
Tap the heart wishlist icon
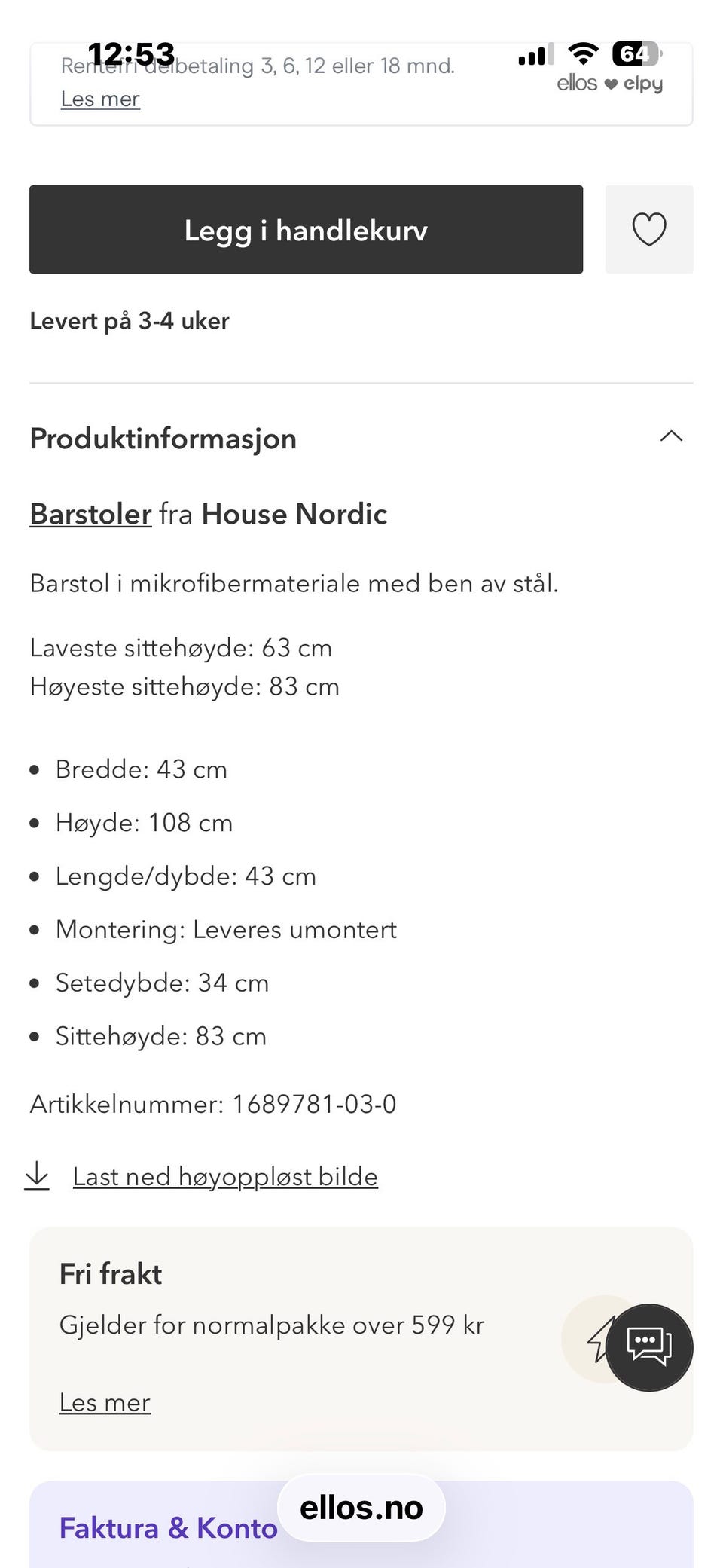click(649, 229)
